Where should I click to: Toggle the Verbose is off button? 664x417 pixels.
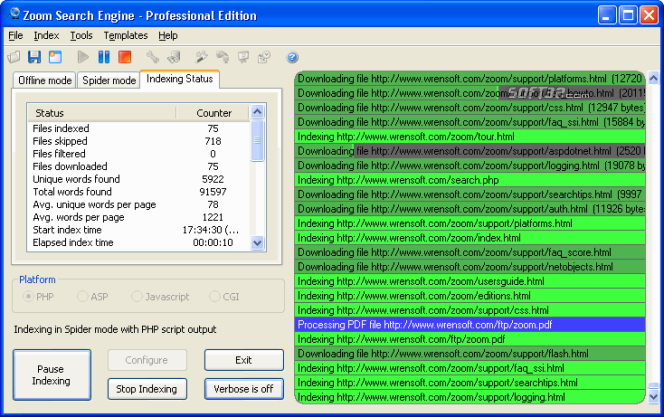click(x=244, y=389)
